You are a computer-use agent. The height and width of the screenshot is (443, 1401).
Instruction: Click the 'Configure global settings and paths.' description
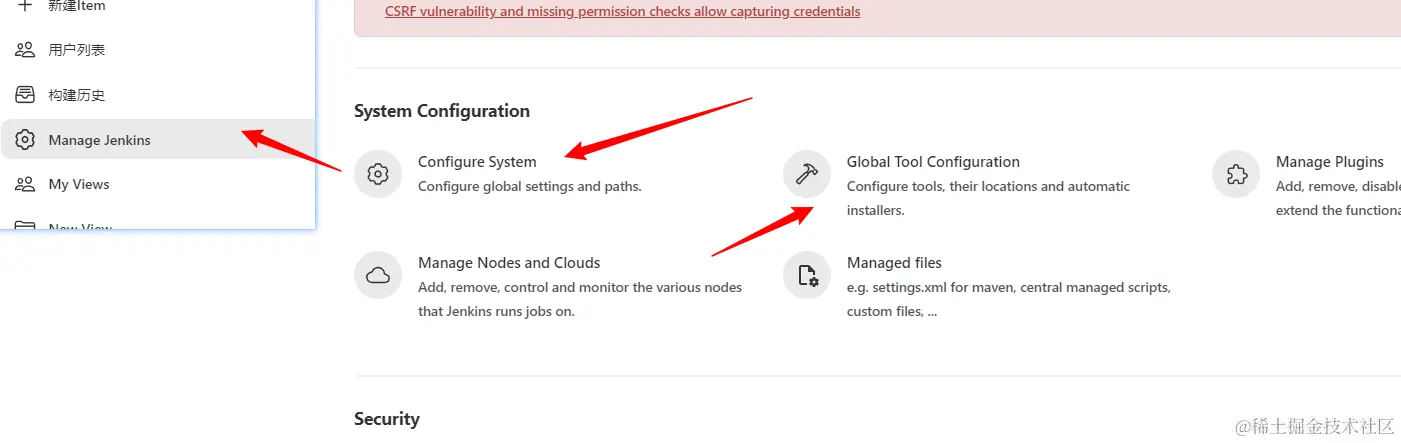click(x=530, y=186)
